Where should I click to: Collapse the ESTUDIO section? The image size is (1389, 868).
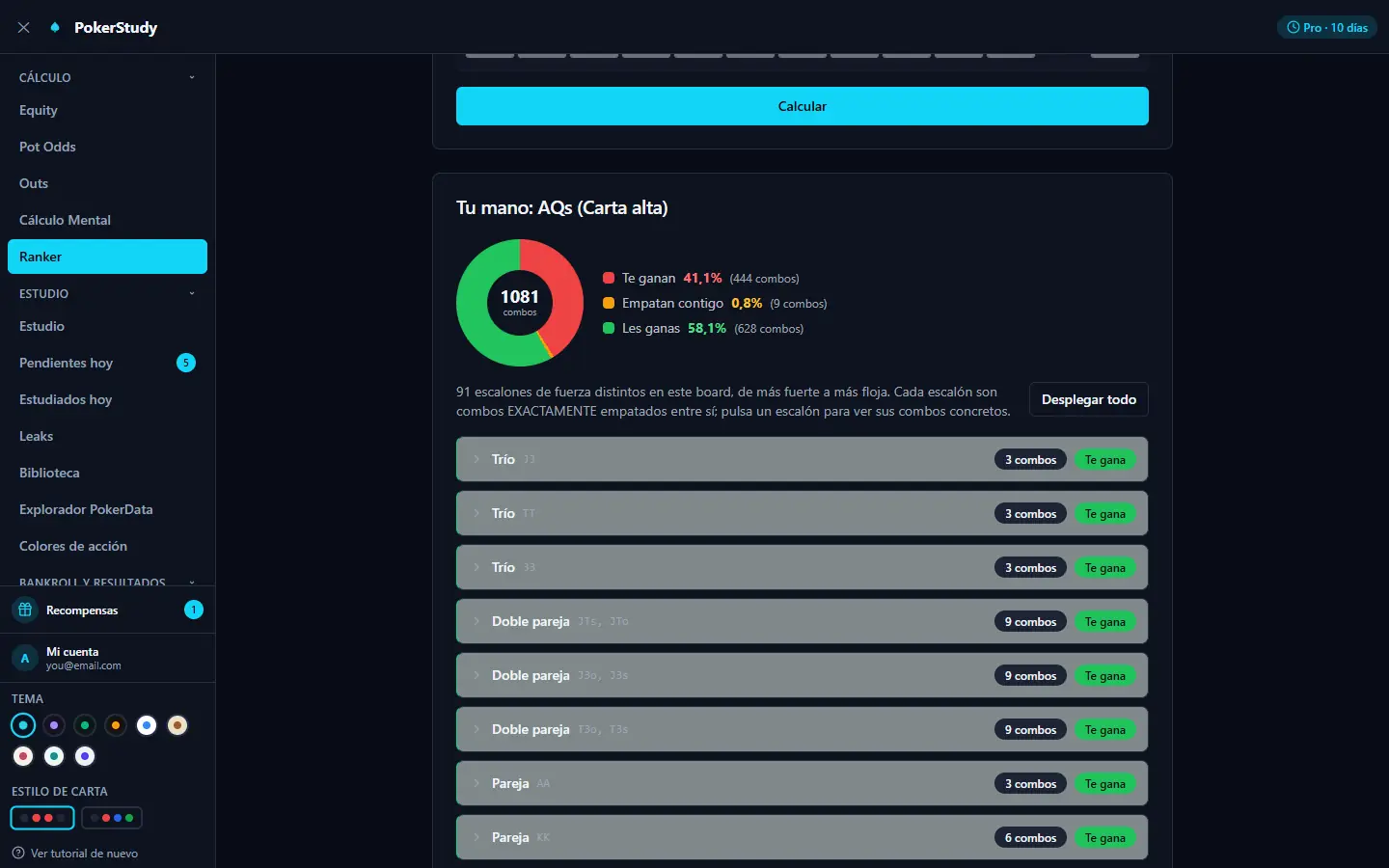107,293
